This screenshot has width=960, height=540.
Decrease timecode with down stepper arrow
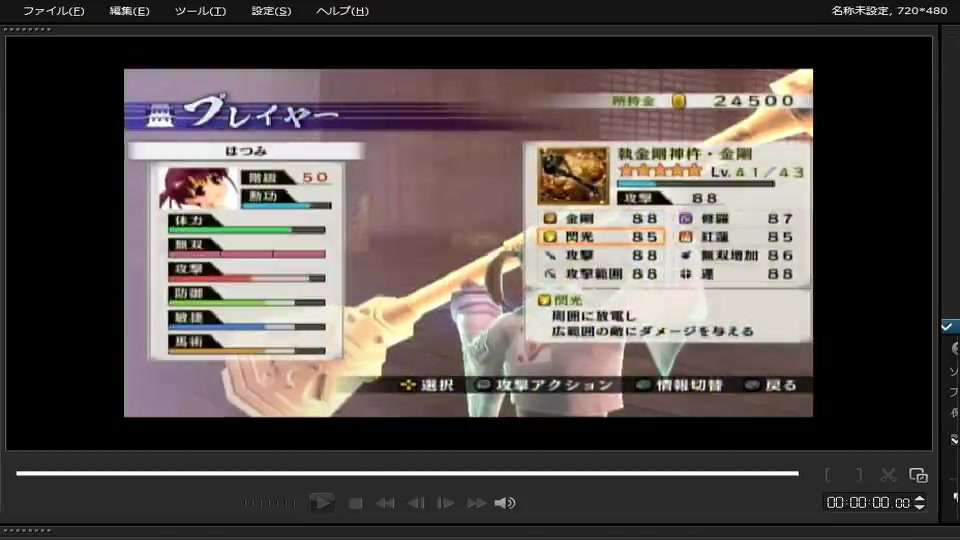[919, 507]
